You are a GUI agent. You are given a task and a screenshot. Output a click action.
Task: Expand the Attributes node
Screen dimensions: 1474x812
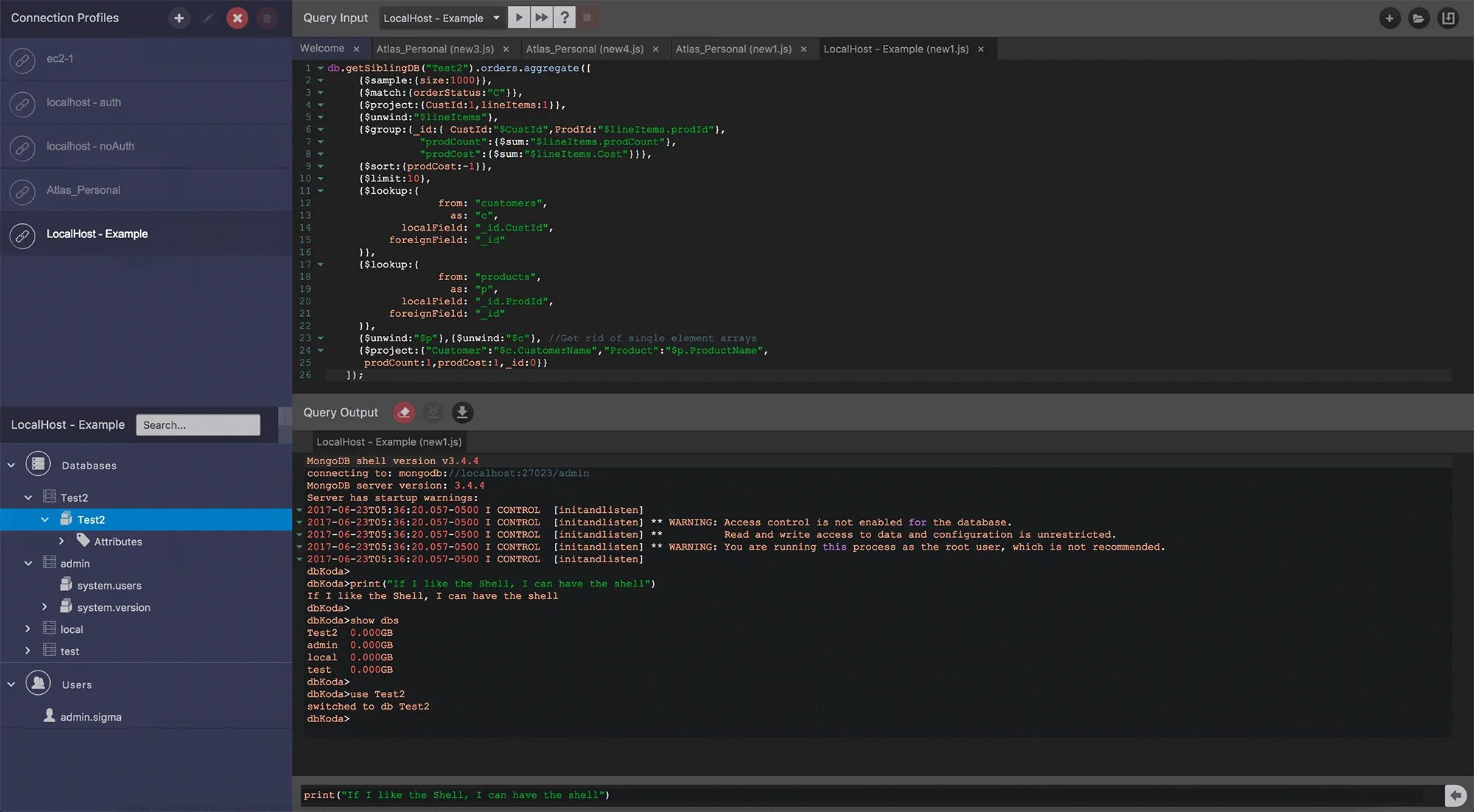tap(62, 542)
